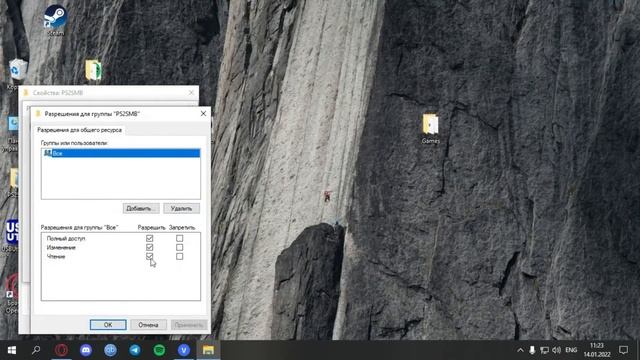Open the notification center icon
This screenshot has width=640, height=360.
coord(623,350)
